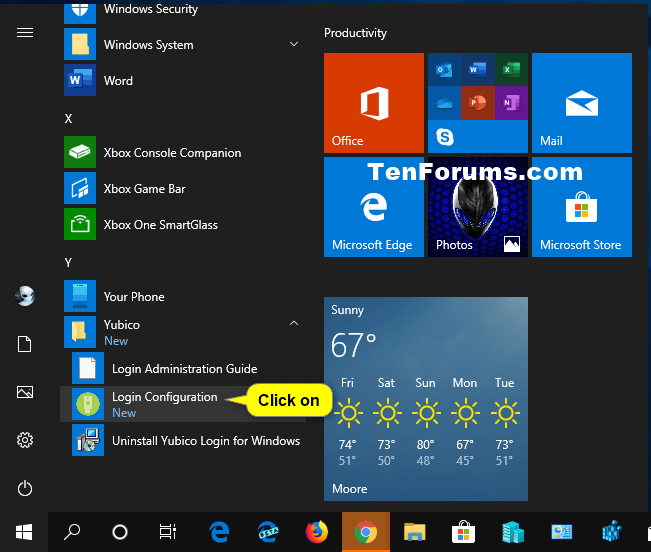This screenshot has width=651, height=552.
Task: Switch to Chrome on the taskbar
Action: pyautogui.click(x=366, y=532)
